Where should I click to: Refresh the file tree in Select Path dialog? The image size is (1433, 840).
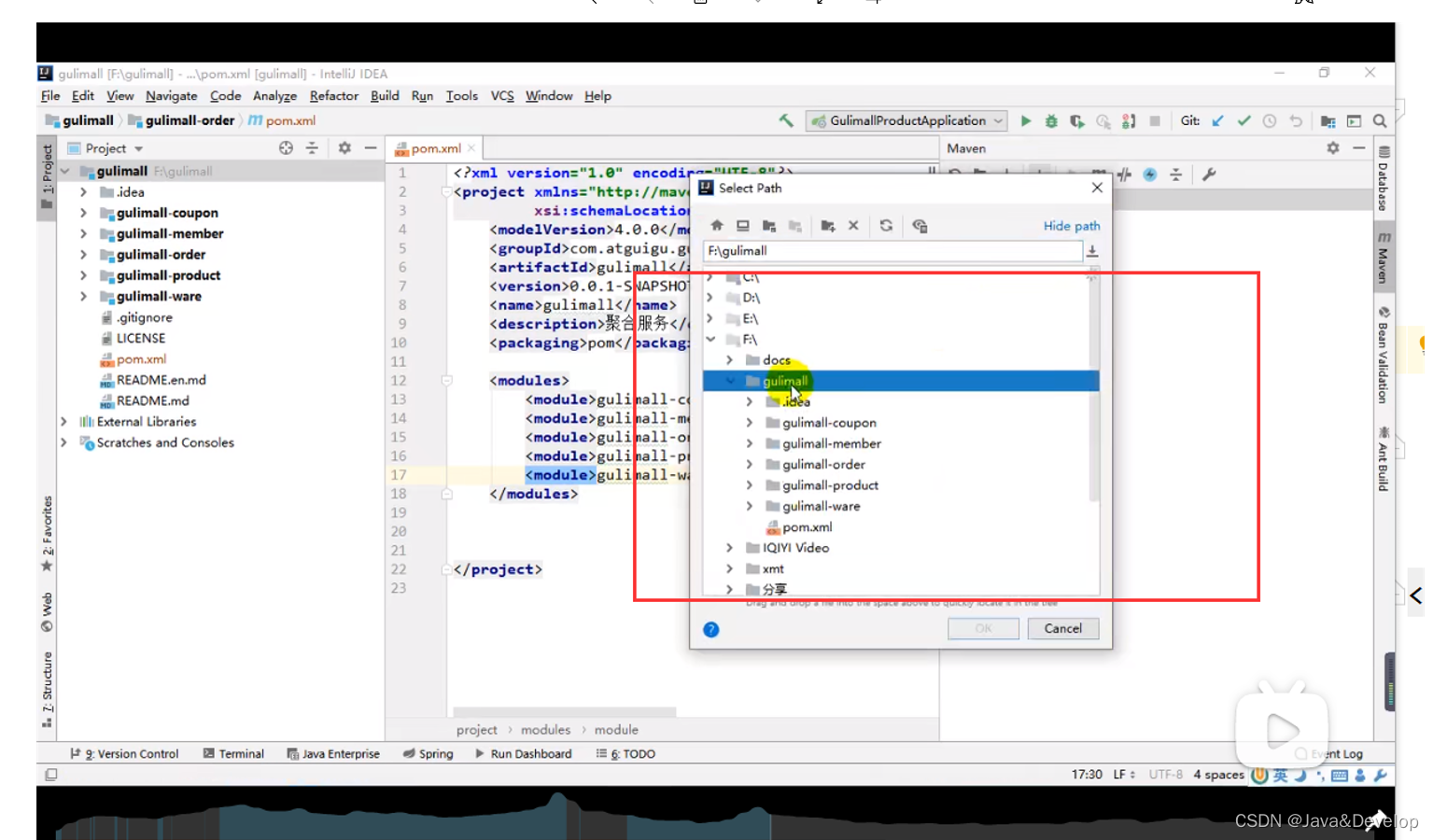[886, 226]
